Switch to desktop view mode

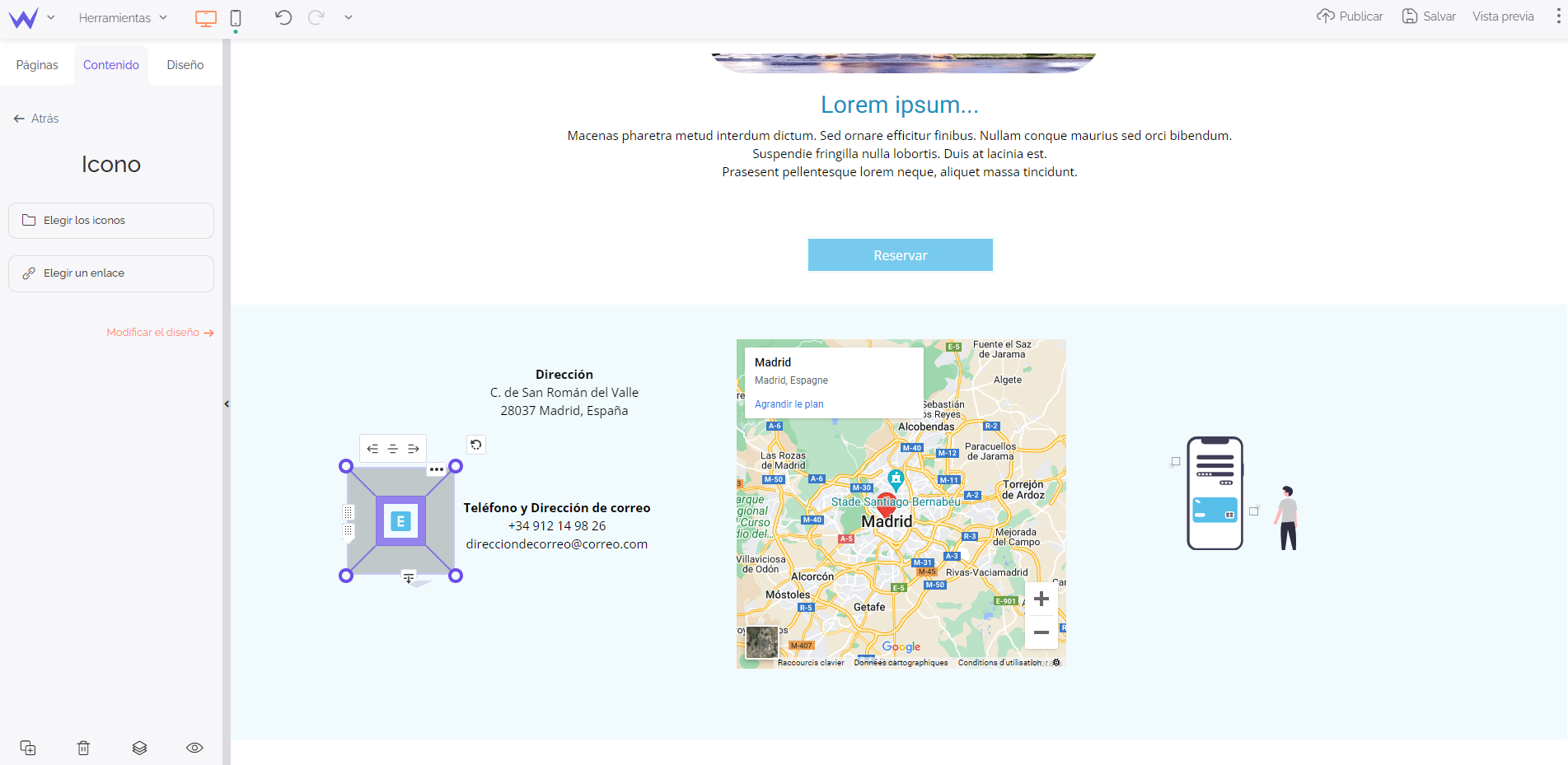point(206,18)
